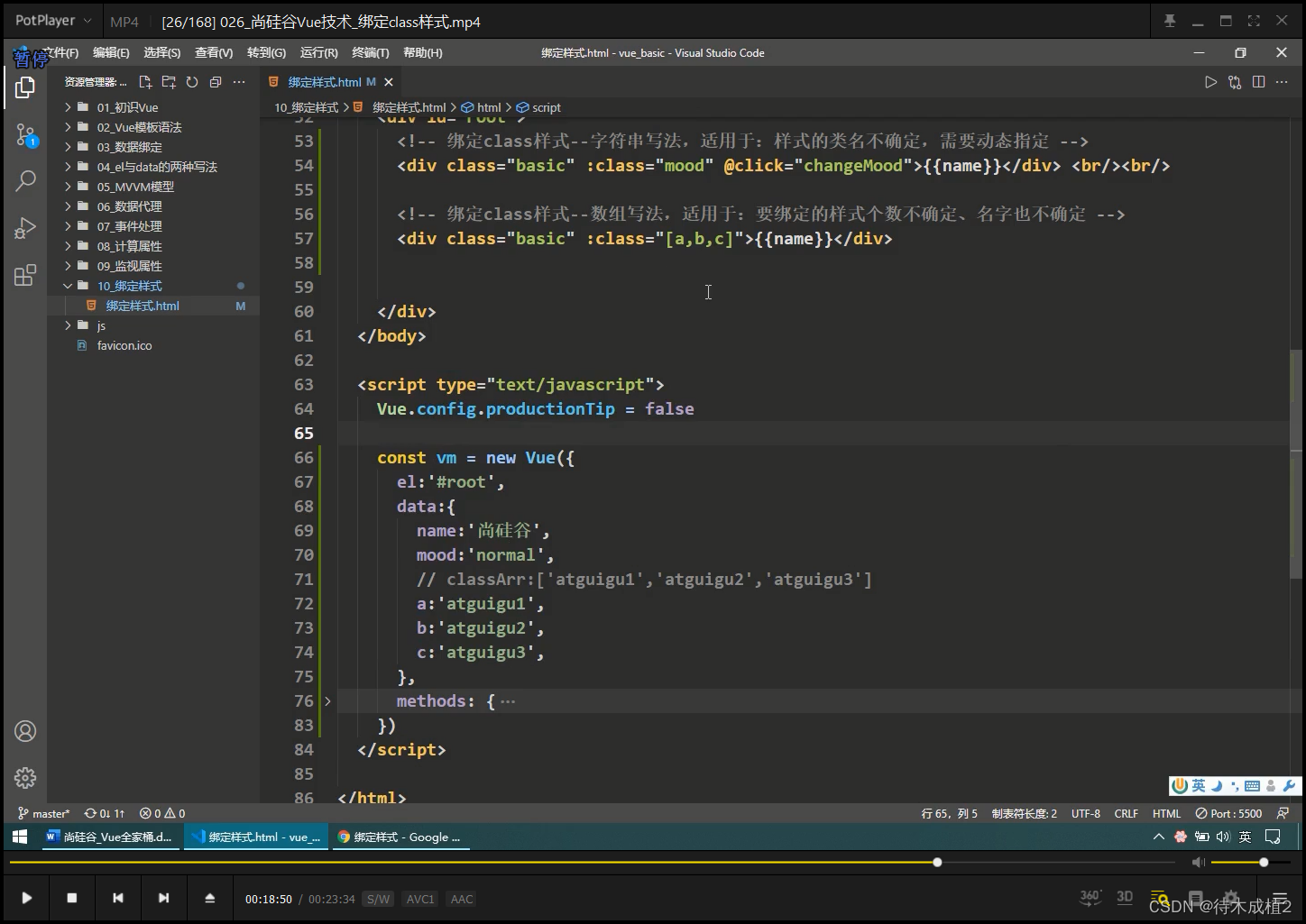1306x924 pixels.
Task: Open the 终端(T) menu
Action: coord(371,53)
